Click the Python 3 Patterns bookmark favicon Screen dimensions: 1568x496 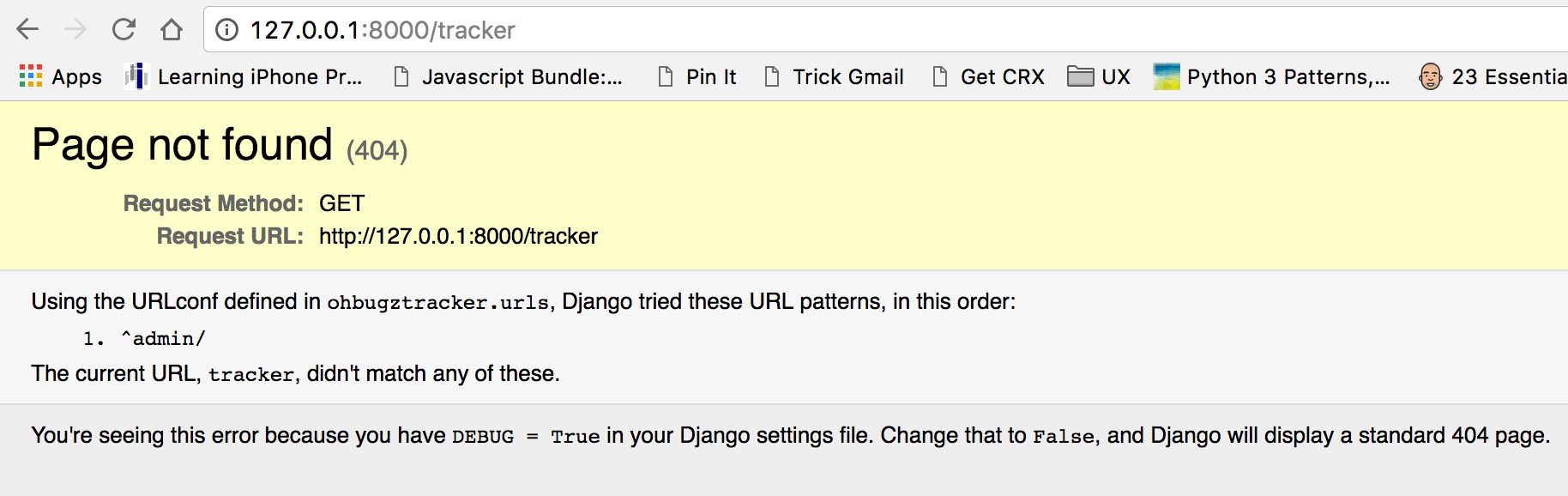(x=1167, y=76)
